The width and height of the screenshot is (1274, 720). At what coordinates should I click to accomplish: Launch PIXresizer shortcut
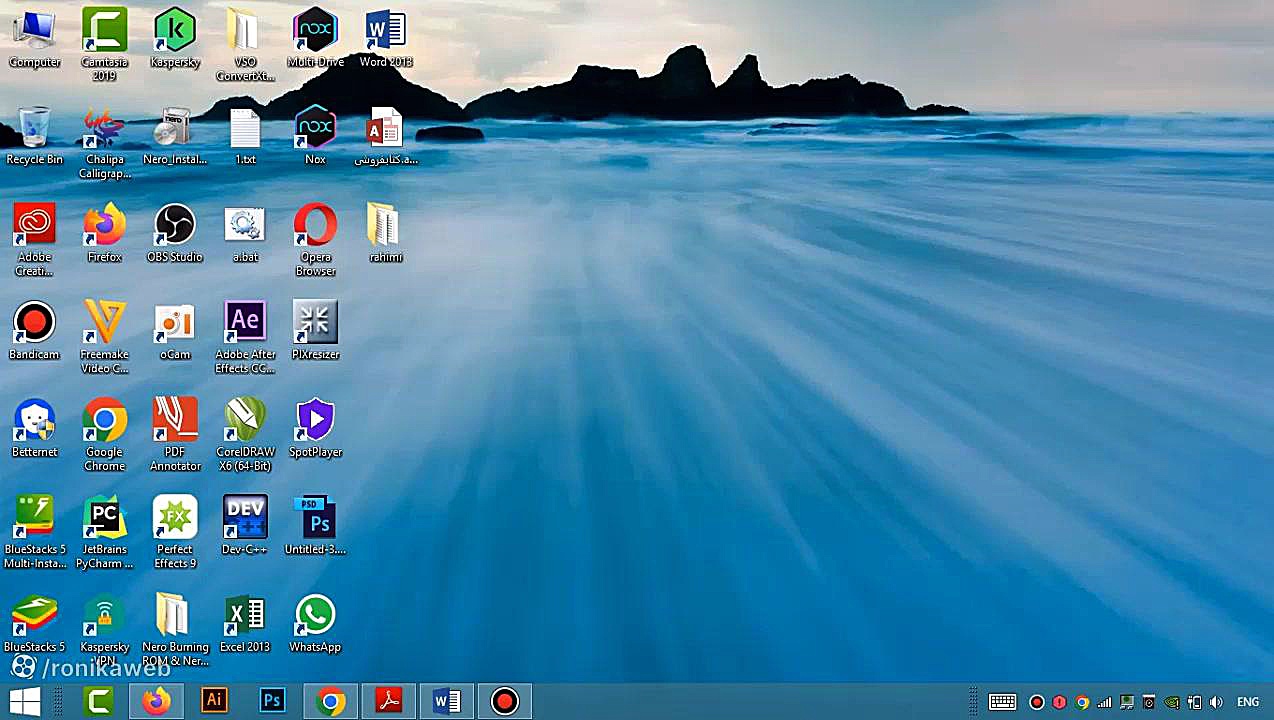(315, 330)
